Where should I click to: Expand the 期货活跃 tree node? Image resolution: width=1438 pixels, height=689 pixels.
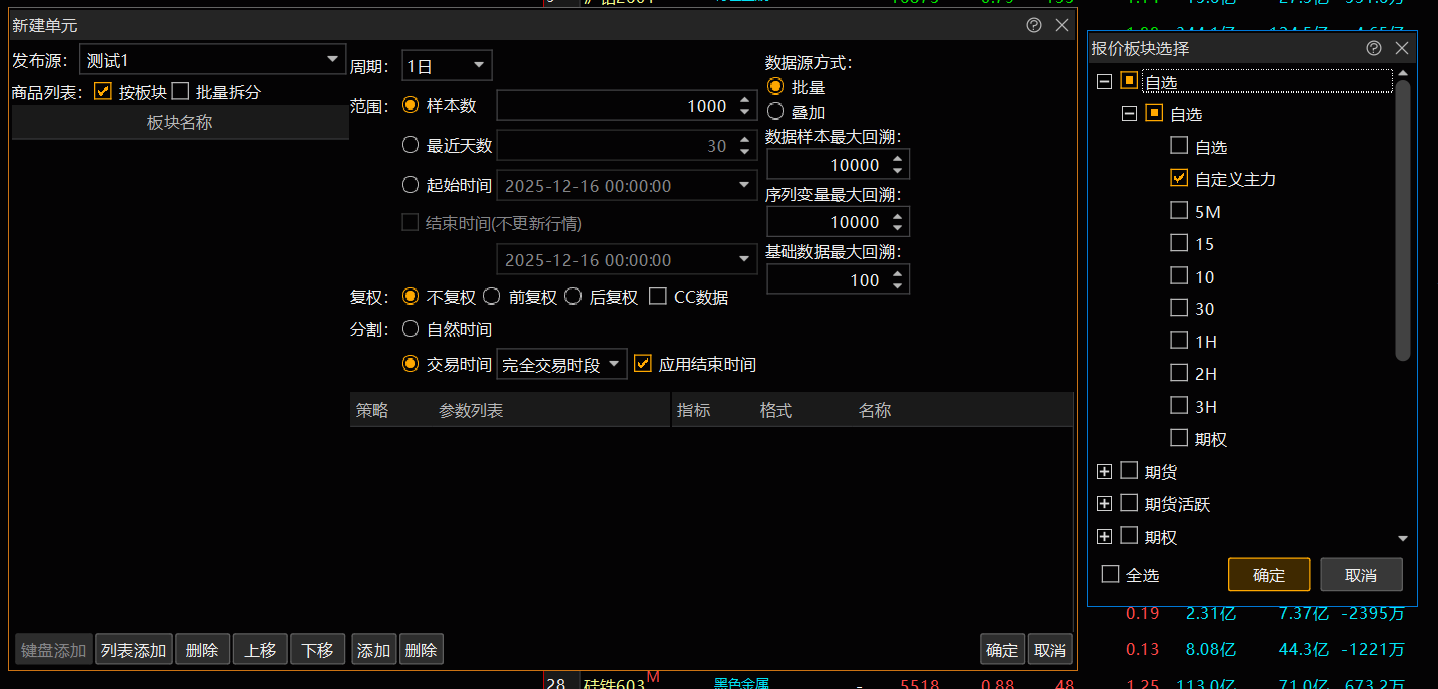tap(1104, 504)
